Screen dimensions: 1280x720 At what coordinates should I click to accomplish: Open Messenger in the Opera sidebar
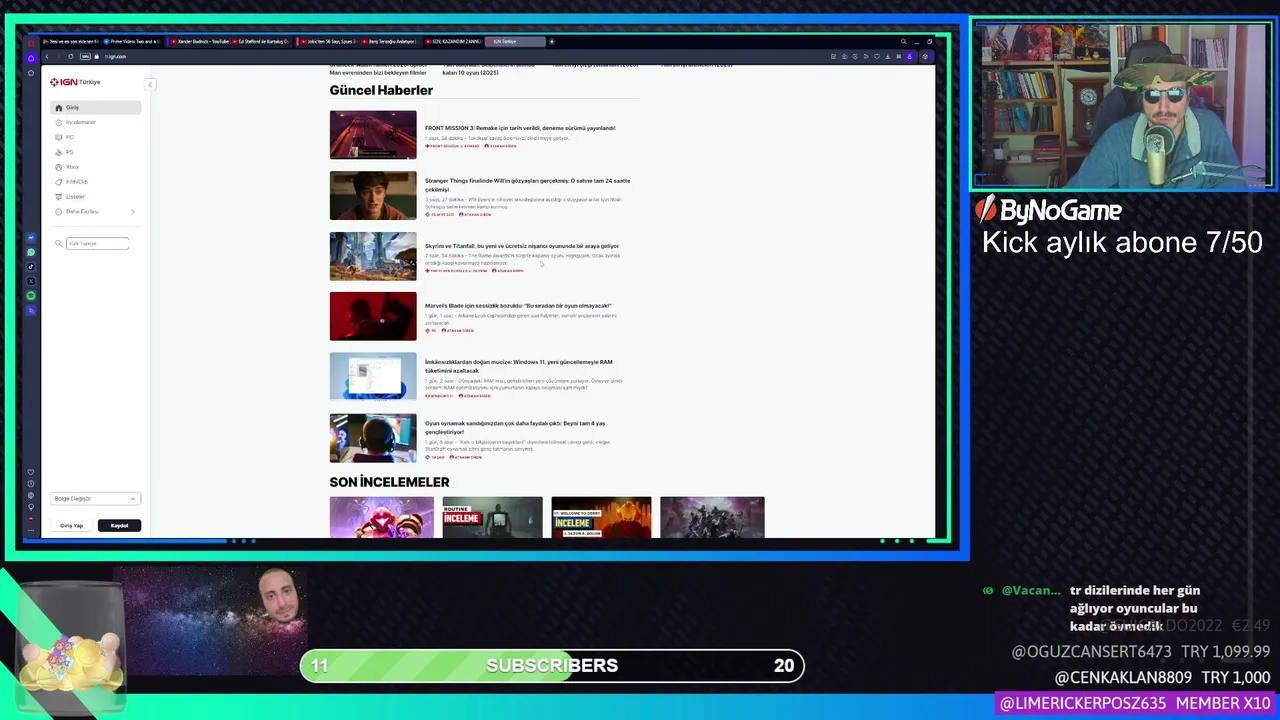coord(31,238)
